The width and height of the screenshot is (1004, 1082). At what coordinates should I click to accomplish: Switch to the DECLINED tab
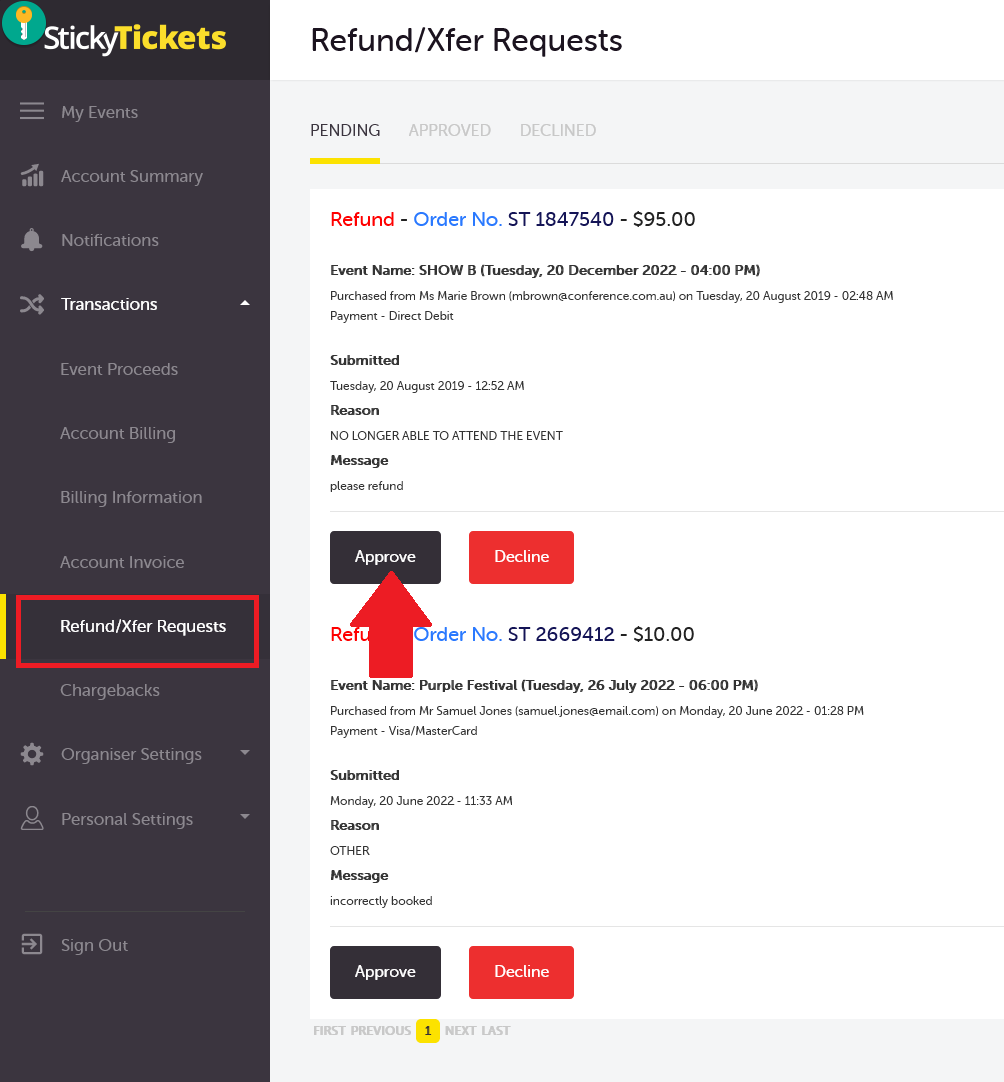point(557,130)
